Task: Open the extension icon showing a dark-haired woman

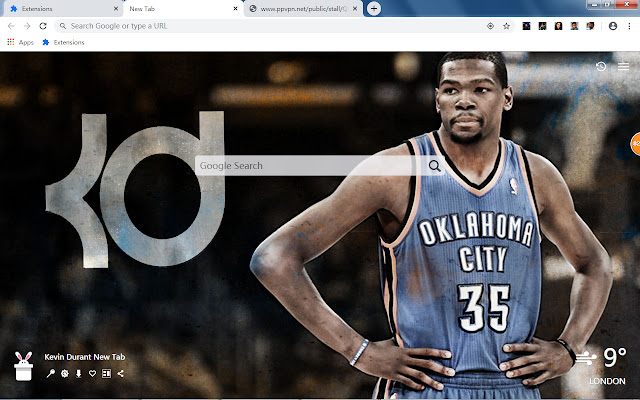Action: click(558, 26)
